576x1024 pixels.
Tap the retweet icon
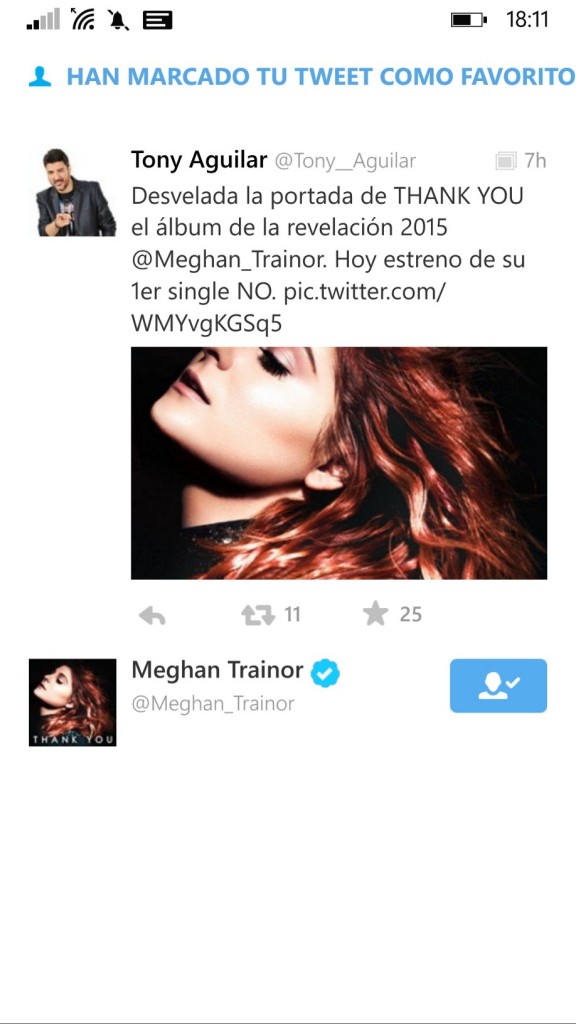[x=258, y=615]
